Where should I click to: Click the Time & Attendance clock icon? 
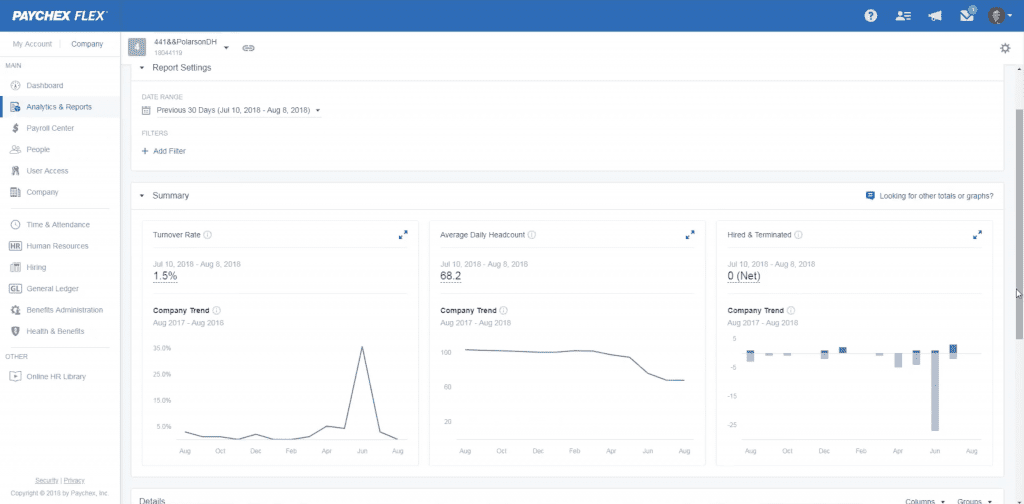click(16, 225)
